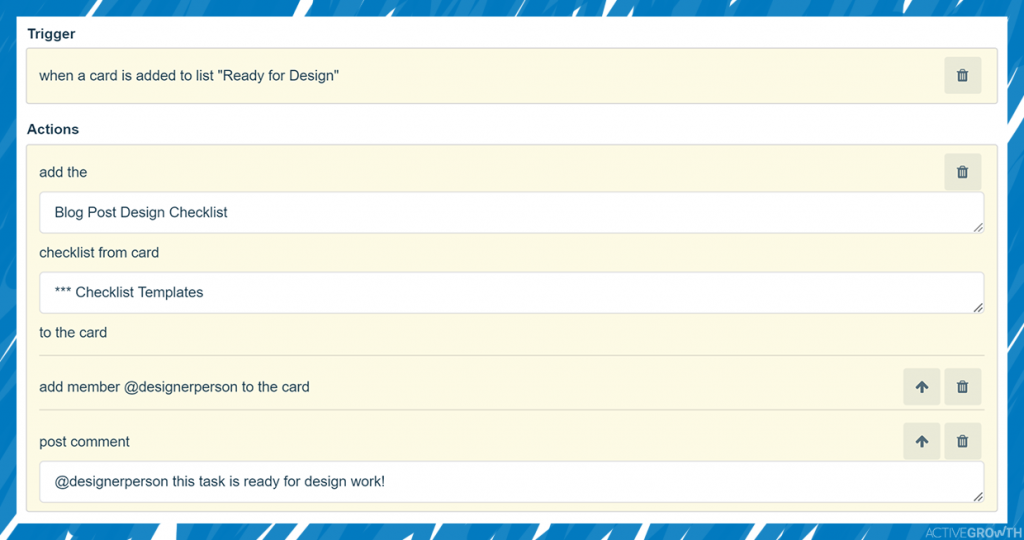
Task: Click the "post comment" action label
Action: click(84, 442)
